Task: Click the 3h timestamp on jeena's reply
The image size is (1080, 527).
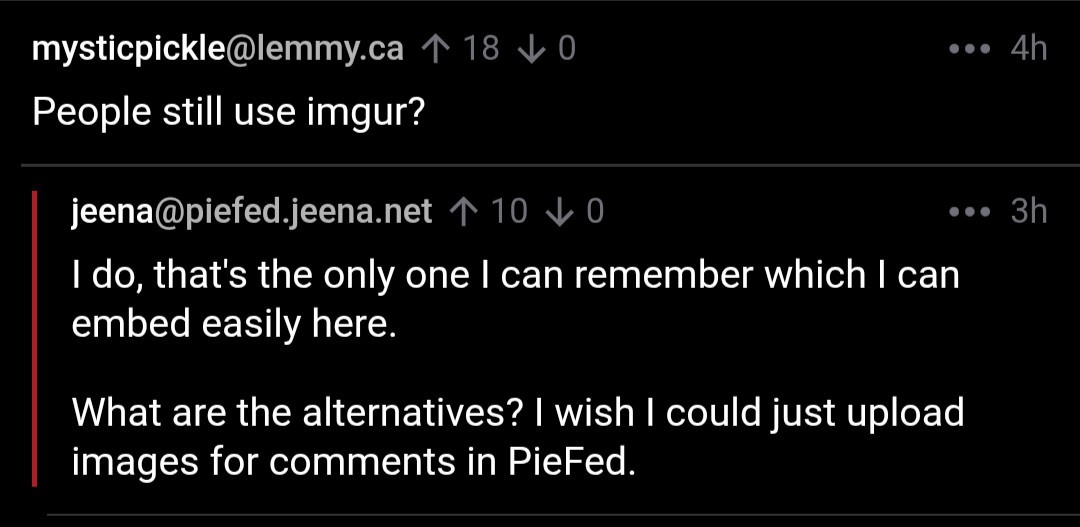Action: (1028, 211)
